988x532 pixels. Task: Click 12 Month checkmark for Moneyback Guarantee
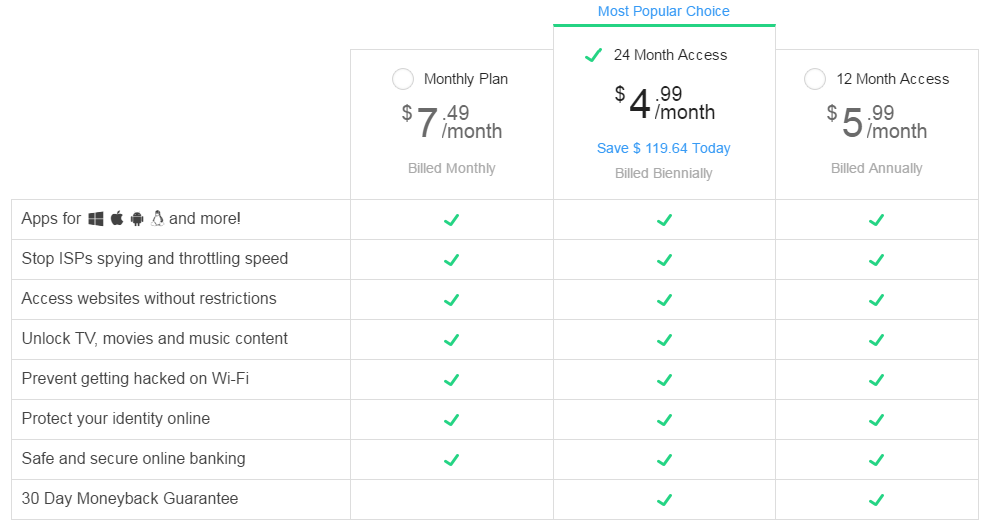pyautogui.click(x=876, y=500)
